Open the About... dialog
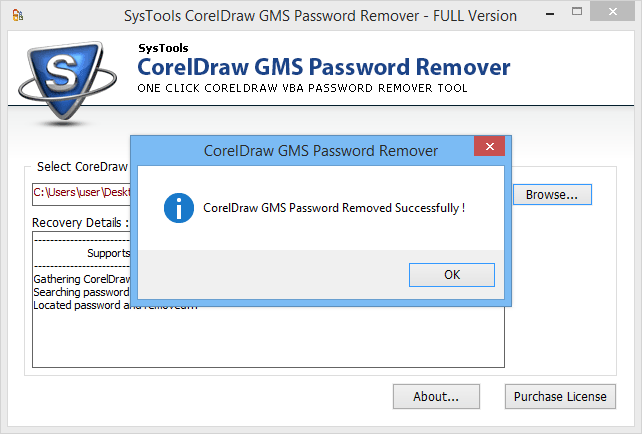The image size is (642, 434). point(436,396)
